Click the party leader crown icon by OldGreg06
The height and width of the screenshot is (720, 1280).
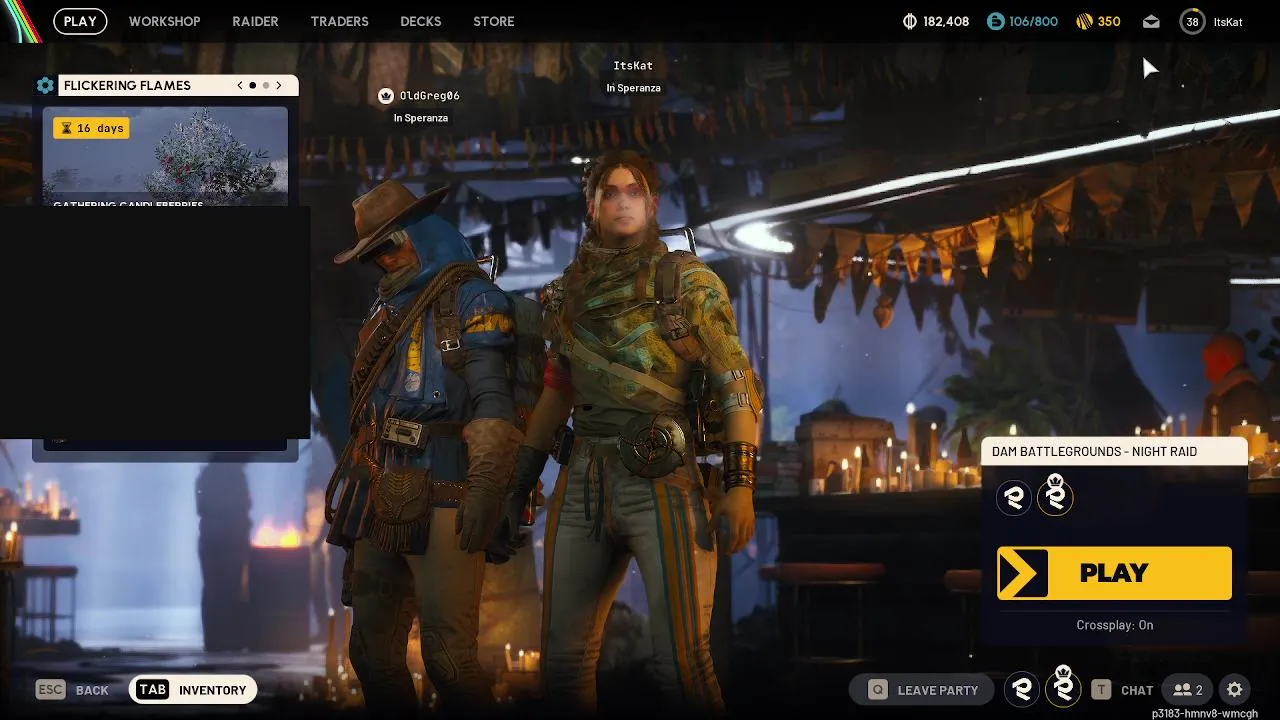pos(386,96)
